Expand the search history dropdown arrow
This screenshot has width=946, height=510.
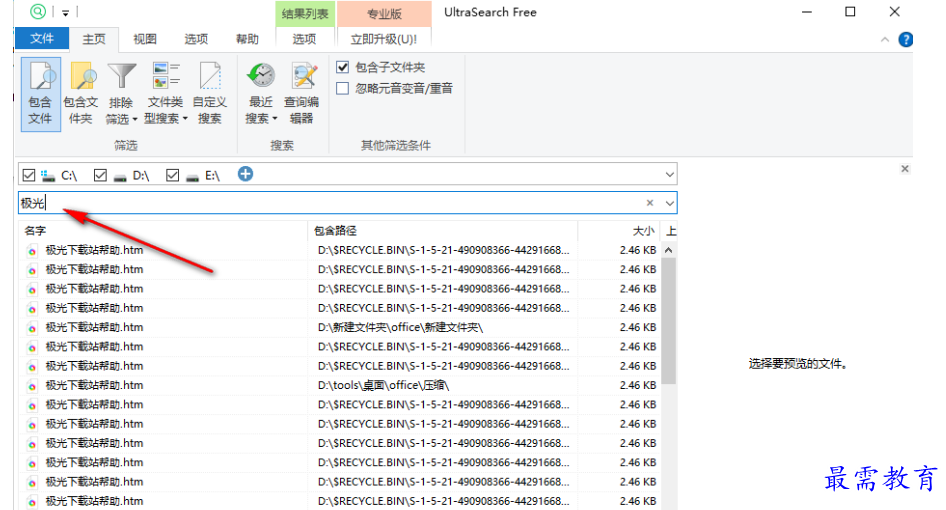[669, 203]
